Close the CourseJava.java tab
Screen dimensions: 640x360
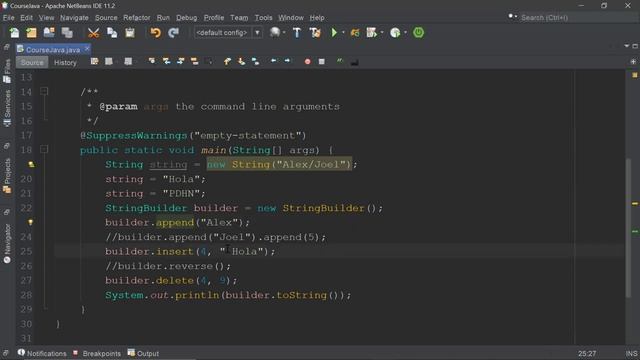pyautogui.click(x=87, y=49)
